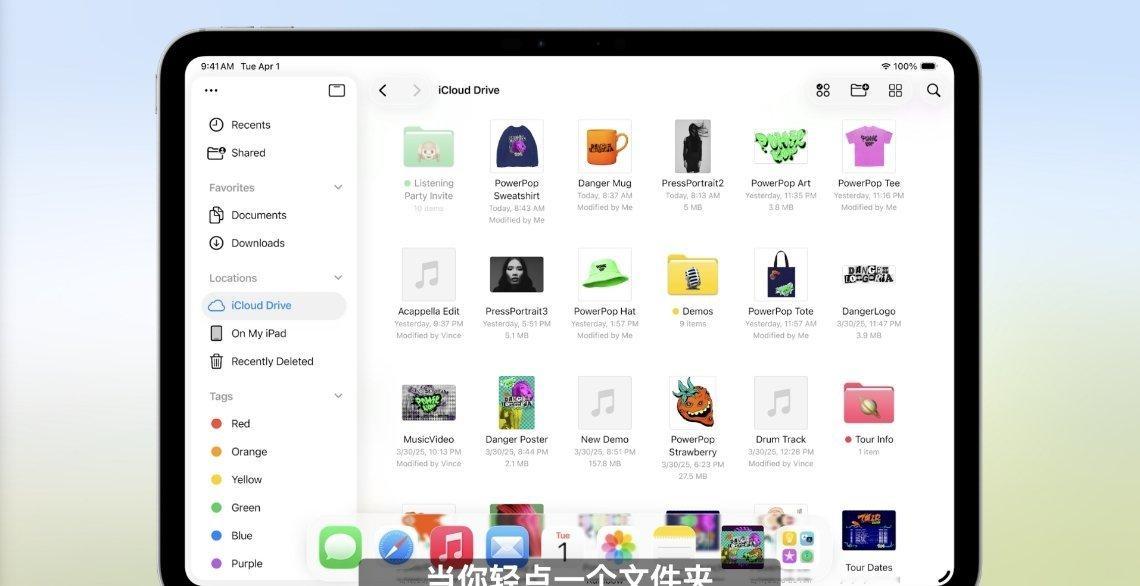This screenshot has height=586, width=1140.
Task: Open Recently Deleted in sidebar
Action: pyautogui.click(x=274, y=361)
